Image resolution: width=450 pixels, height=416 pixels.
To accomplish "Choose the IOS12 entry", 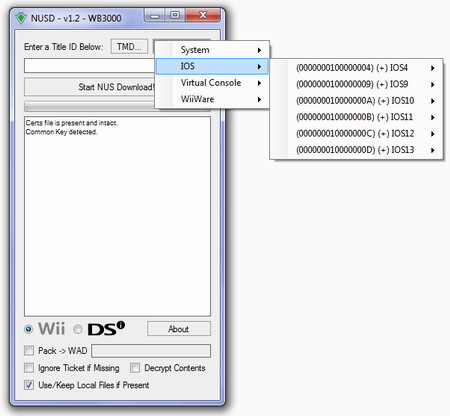I will click(x=357, y=134).
